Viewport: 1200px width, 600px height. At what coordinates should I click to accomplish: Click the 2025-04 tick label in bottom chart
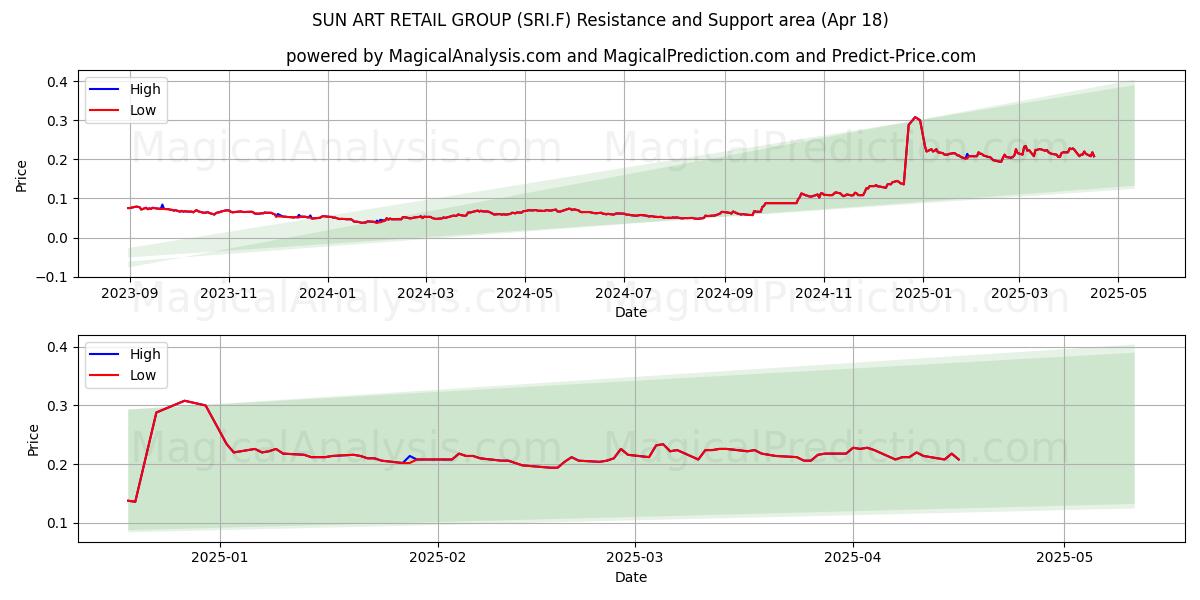click(854, 559)
